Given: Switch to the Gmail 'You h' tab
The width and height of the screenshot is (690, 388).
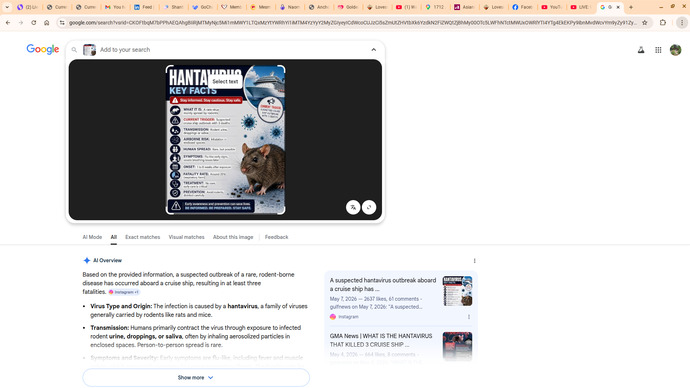Looking at the screenshot, I should pyautogui.click(x=114, y=7).
